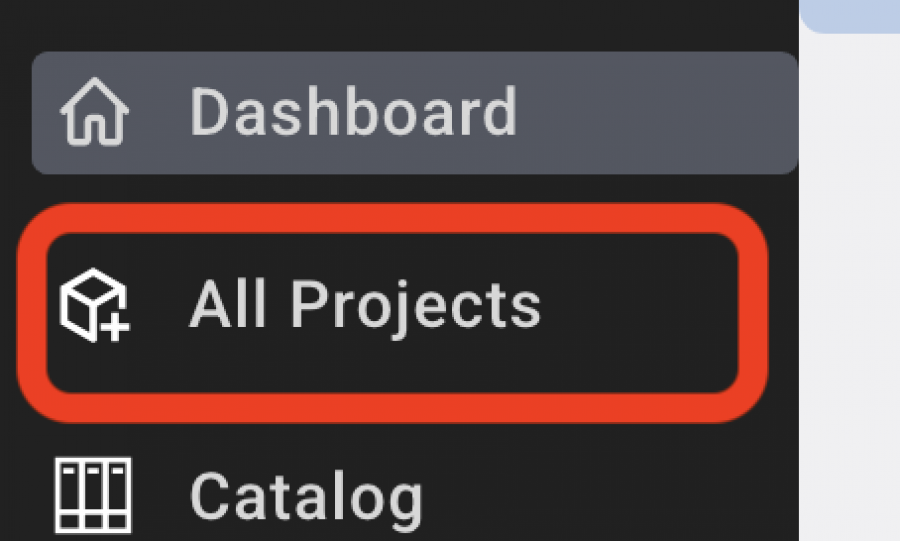Click the Catalog shelves icon
900x541 pixels.
click(x=93, y=495)
